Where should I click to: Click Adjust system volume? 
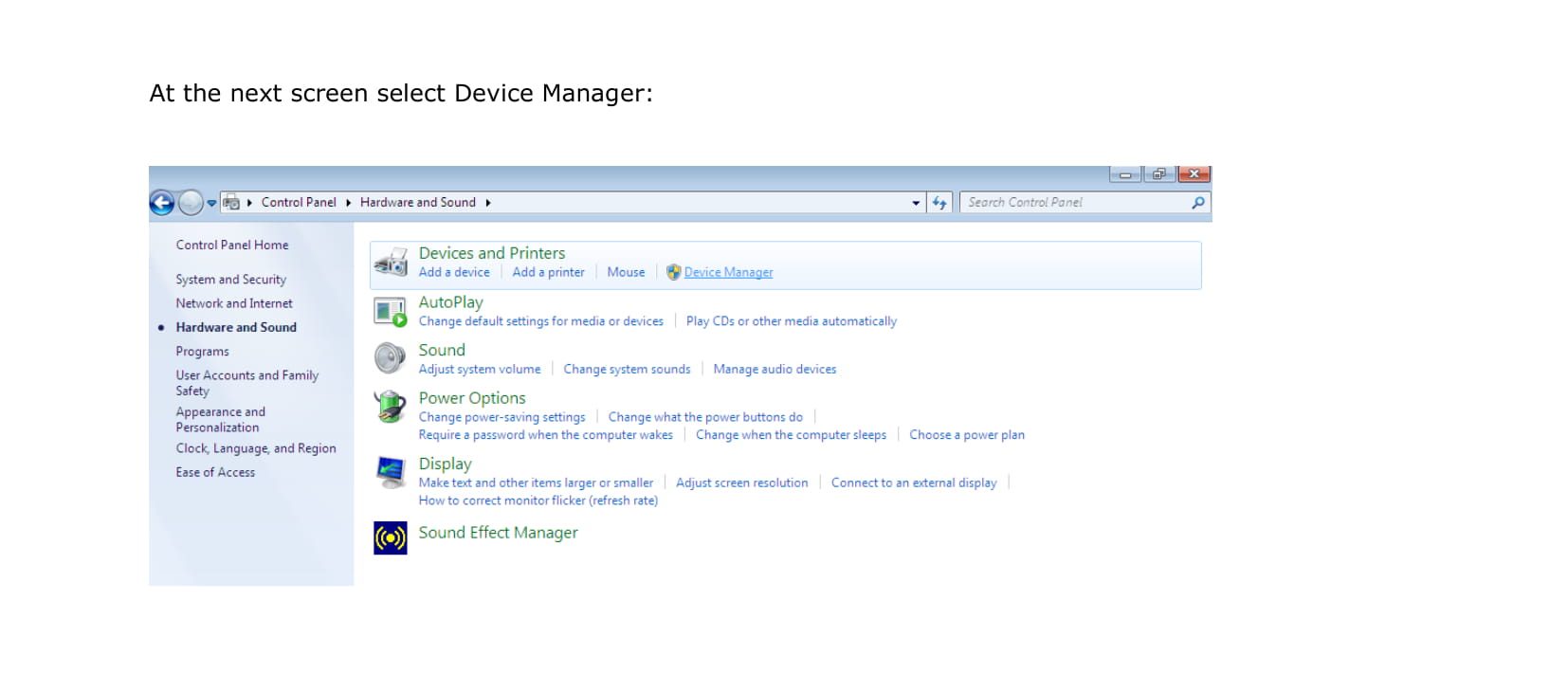(x=480, y=370)
